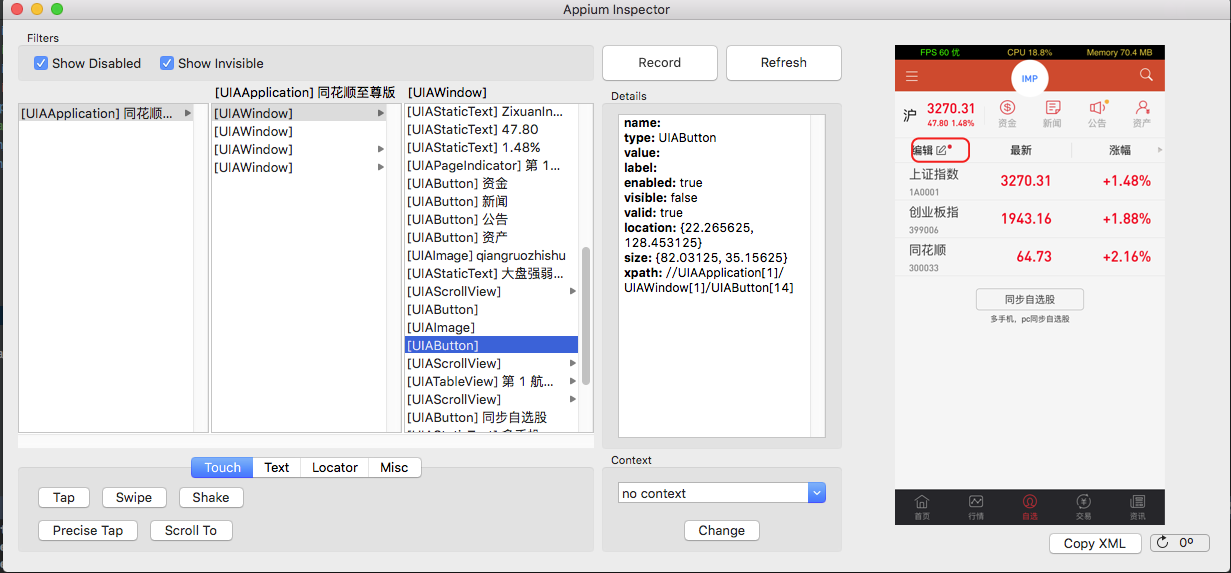Click the 资金 funds icon in phone preview
This screenshot has height=573, width=1231.
(x=1007, y=108)
